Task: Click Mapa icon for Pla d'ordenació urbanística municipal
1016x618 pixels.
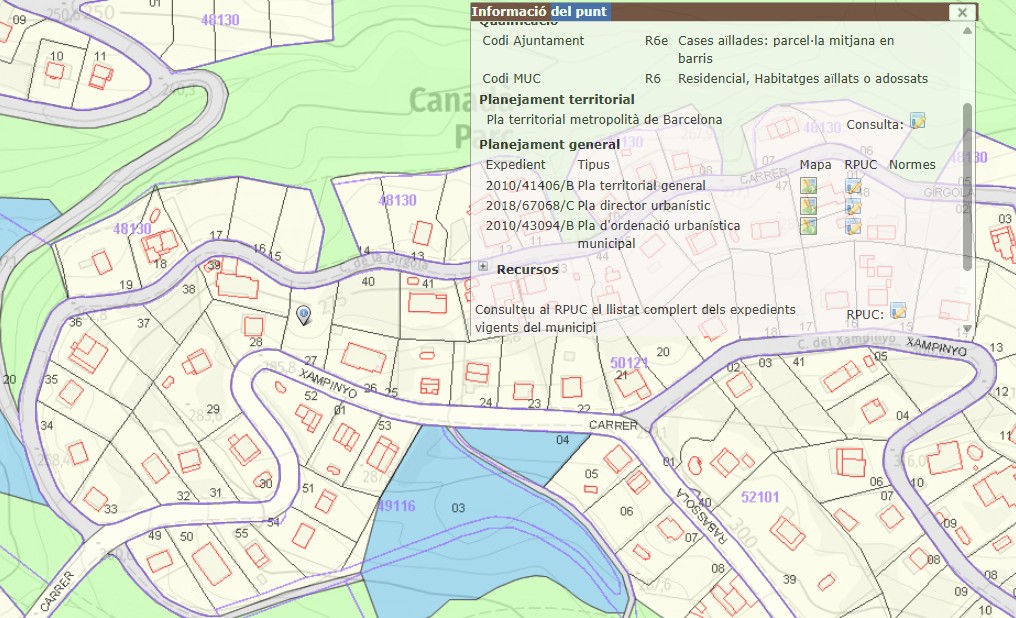Action: [x=809, y=225]
